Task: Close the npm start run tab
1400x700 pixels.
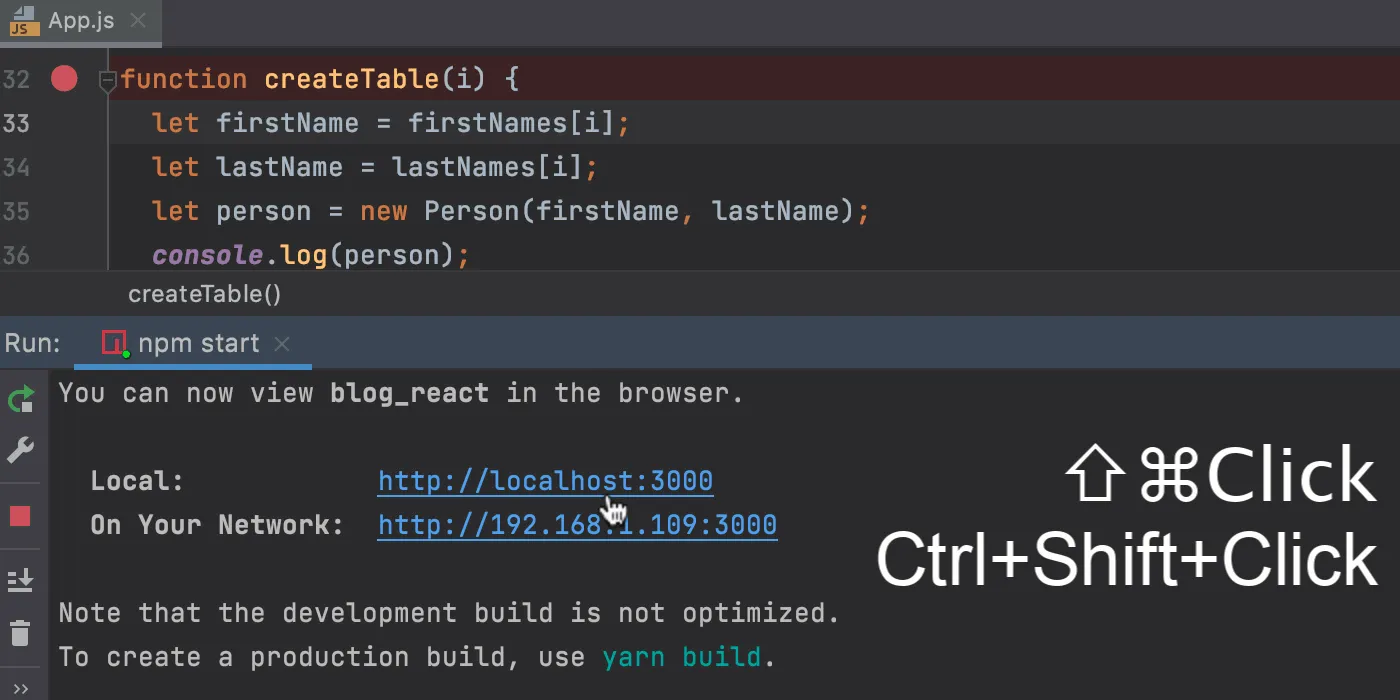Action: (x=282, y=344)
